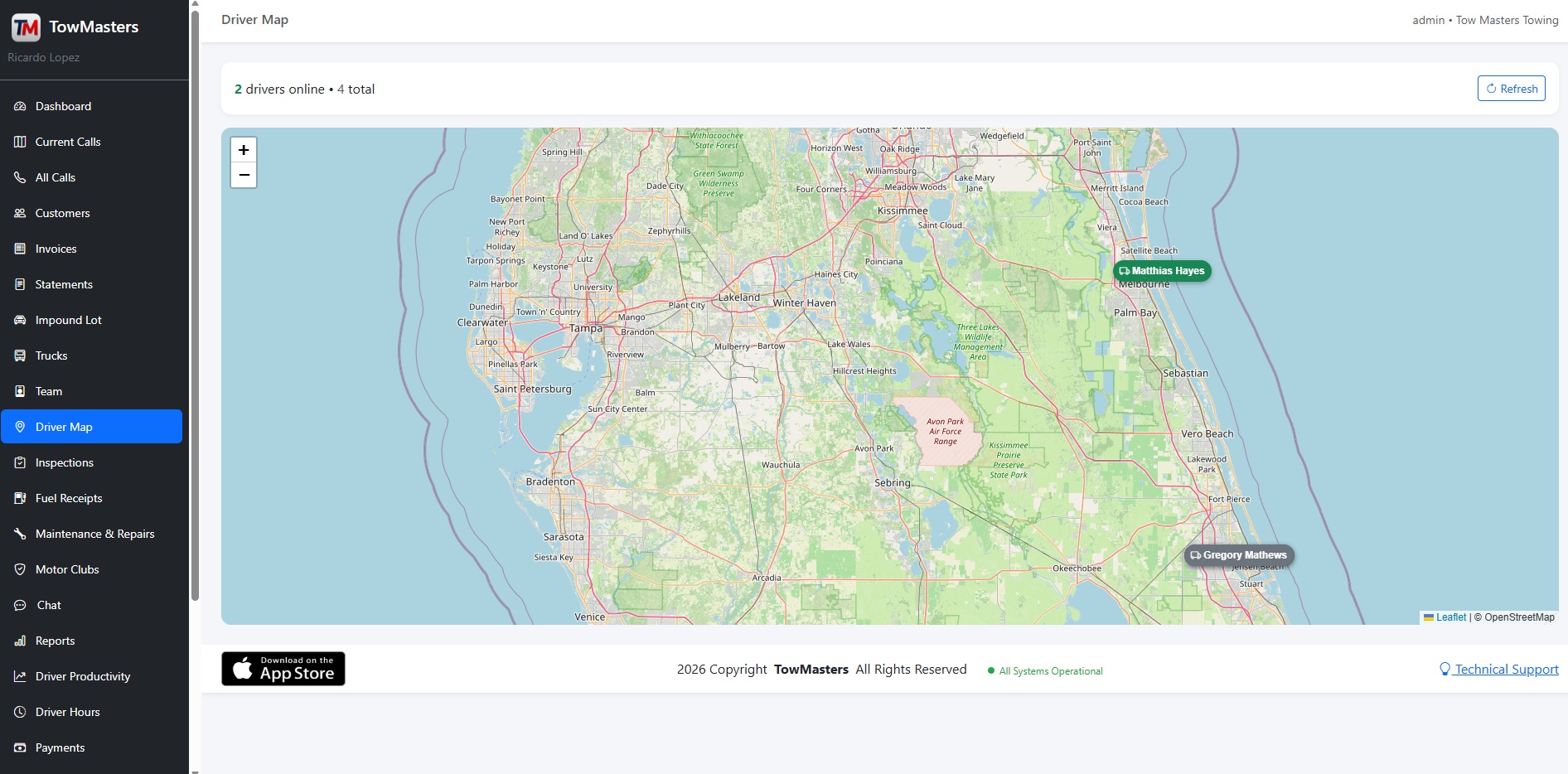The width and height of the screenshot is (1568, 774).
Task: Click the lightbulb icon beside Technical Support
Action: (x=1445, y=669)
